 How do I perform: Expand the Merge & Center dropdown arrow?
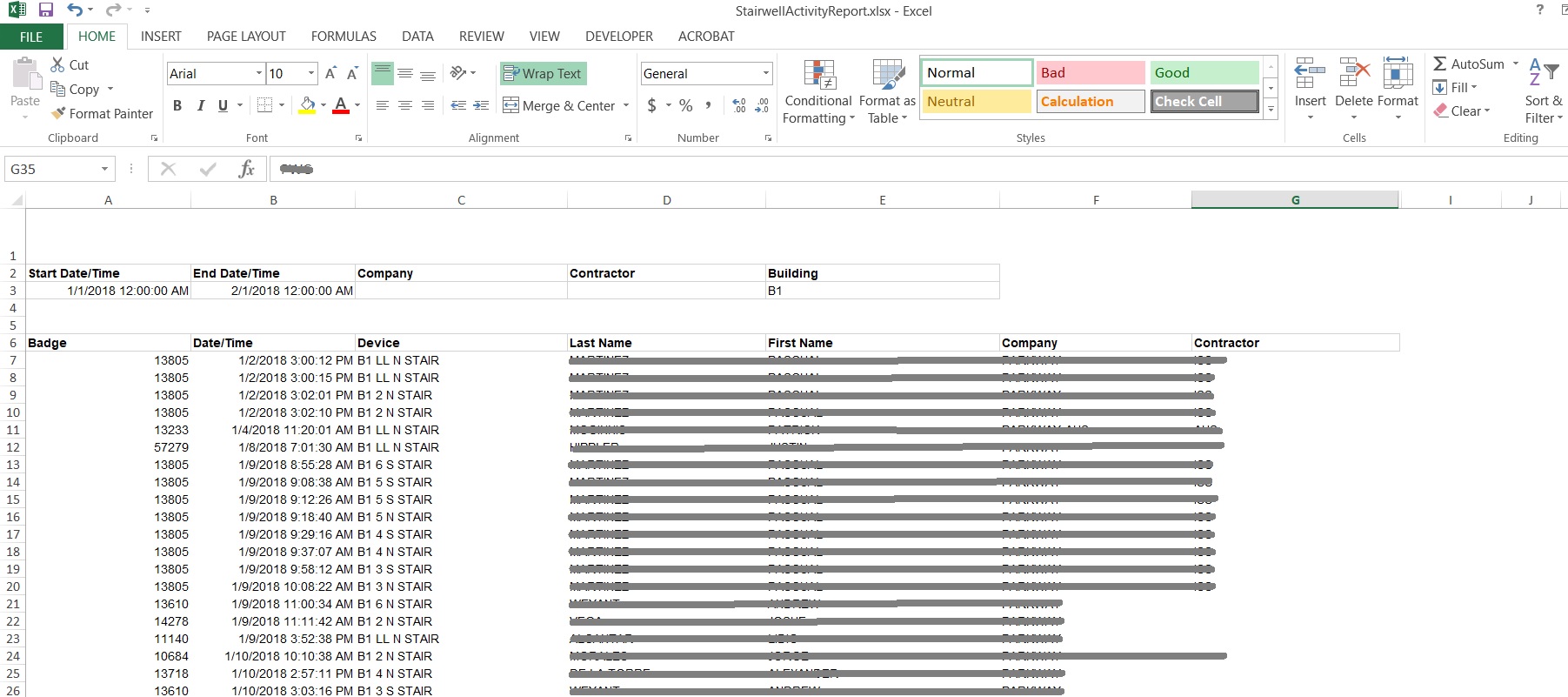click(x=626, y=105)
